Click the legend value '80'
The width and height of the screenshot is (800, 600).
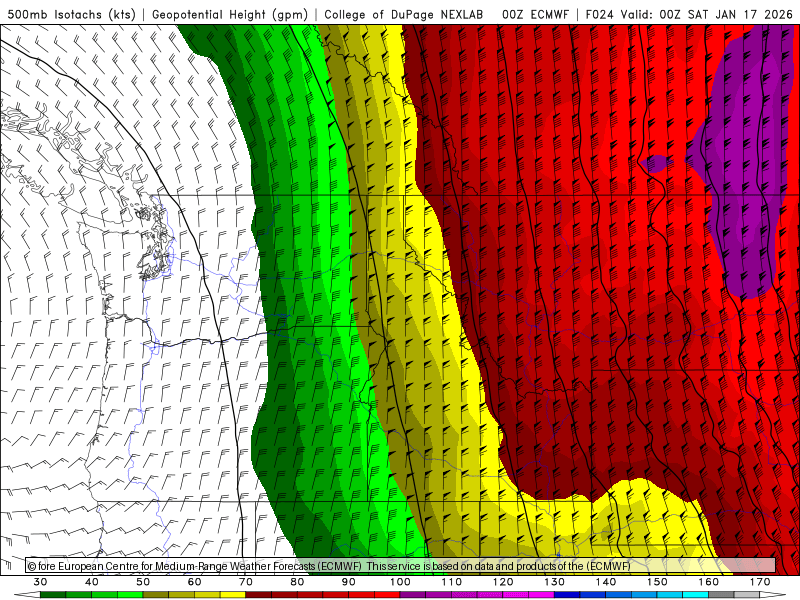tap(297, 582)
